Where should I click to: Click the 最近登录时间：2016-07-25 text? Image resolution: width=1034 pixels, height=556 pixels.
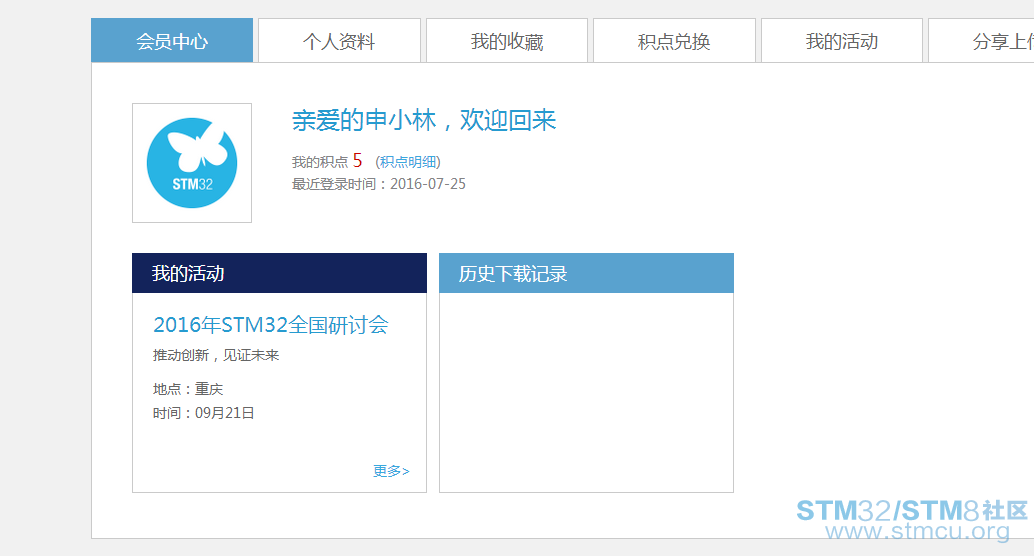click(379, 184)
